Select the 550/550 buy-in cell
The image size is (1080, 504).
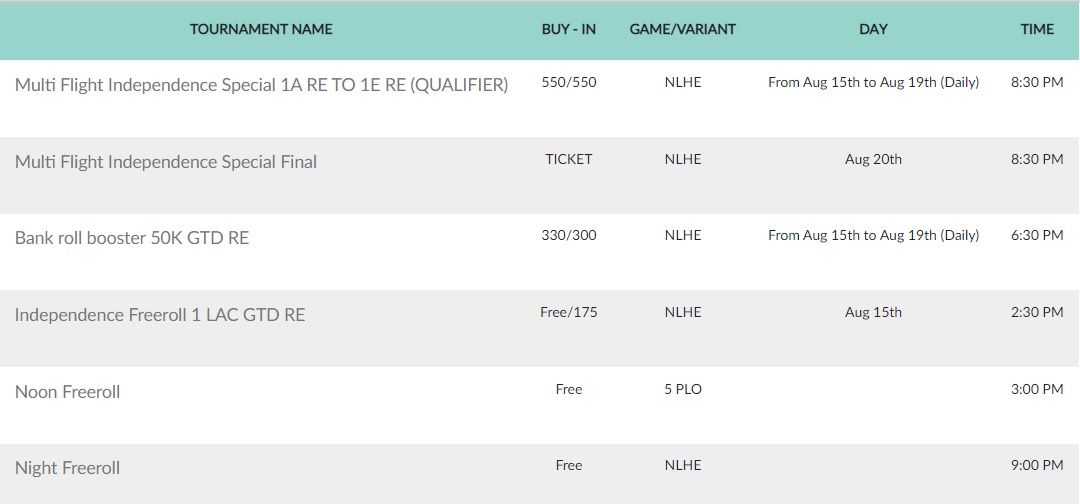coord(569,83)
